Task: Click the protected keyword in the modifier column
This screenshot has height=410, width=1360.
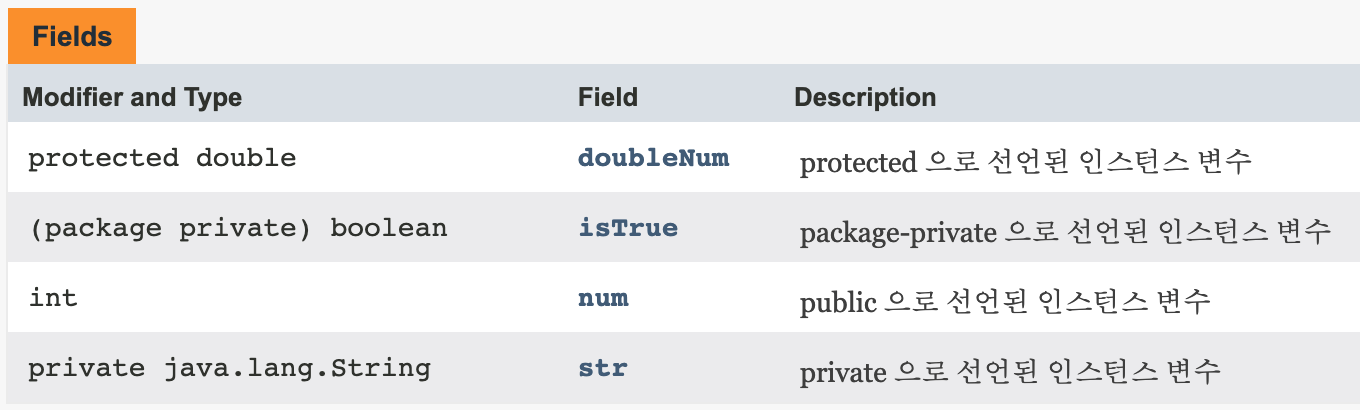Action: coord(103,158)
